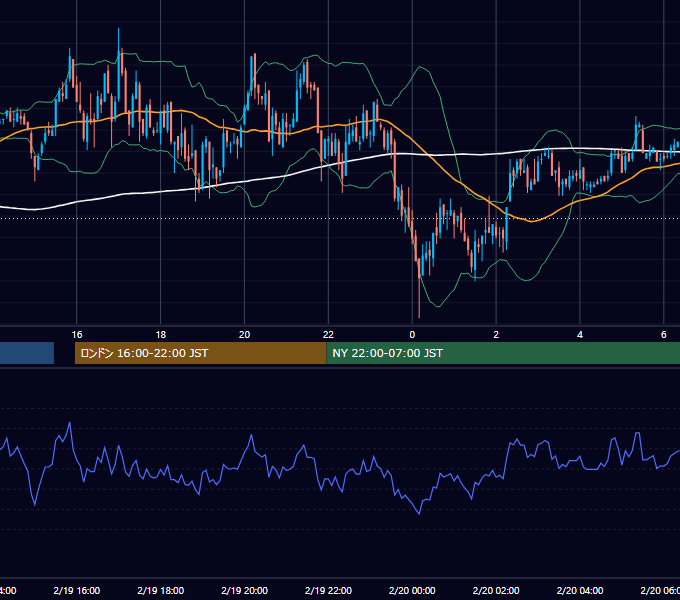Click the 2/20 04:00 date label
This screenshot has width=680, height=600.
[x=580, y=590]
